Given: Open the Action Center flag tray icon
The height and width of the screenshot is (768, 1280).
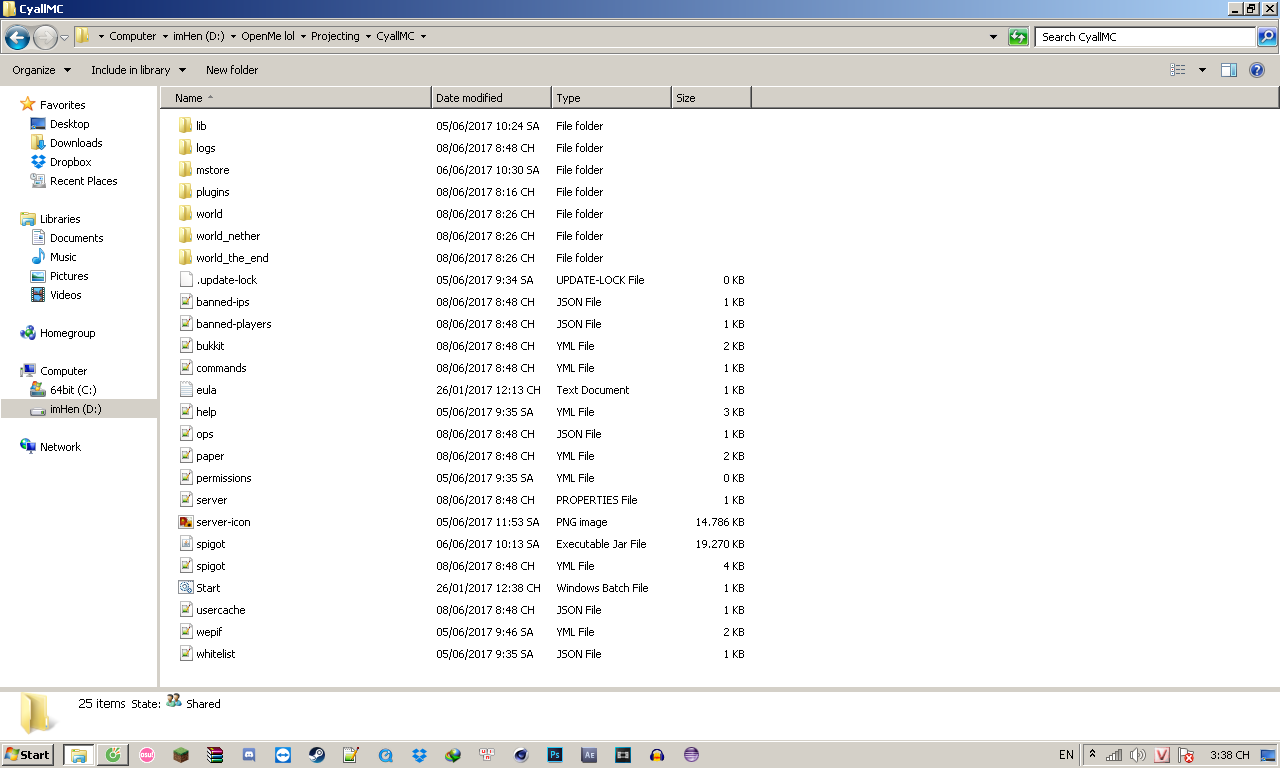Looking at the screenshot, I should click(x=1186, y=755).
